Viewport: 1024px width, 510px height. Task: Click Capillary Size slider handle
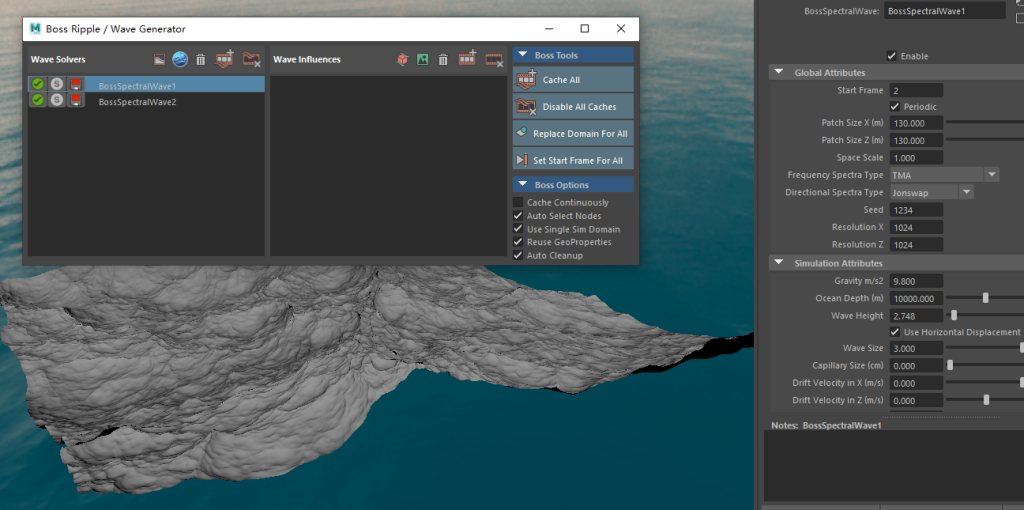(950, 365)
